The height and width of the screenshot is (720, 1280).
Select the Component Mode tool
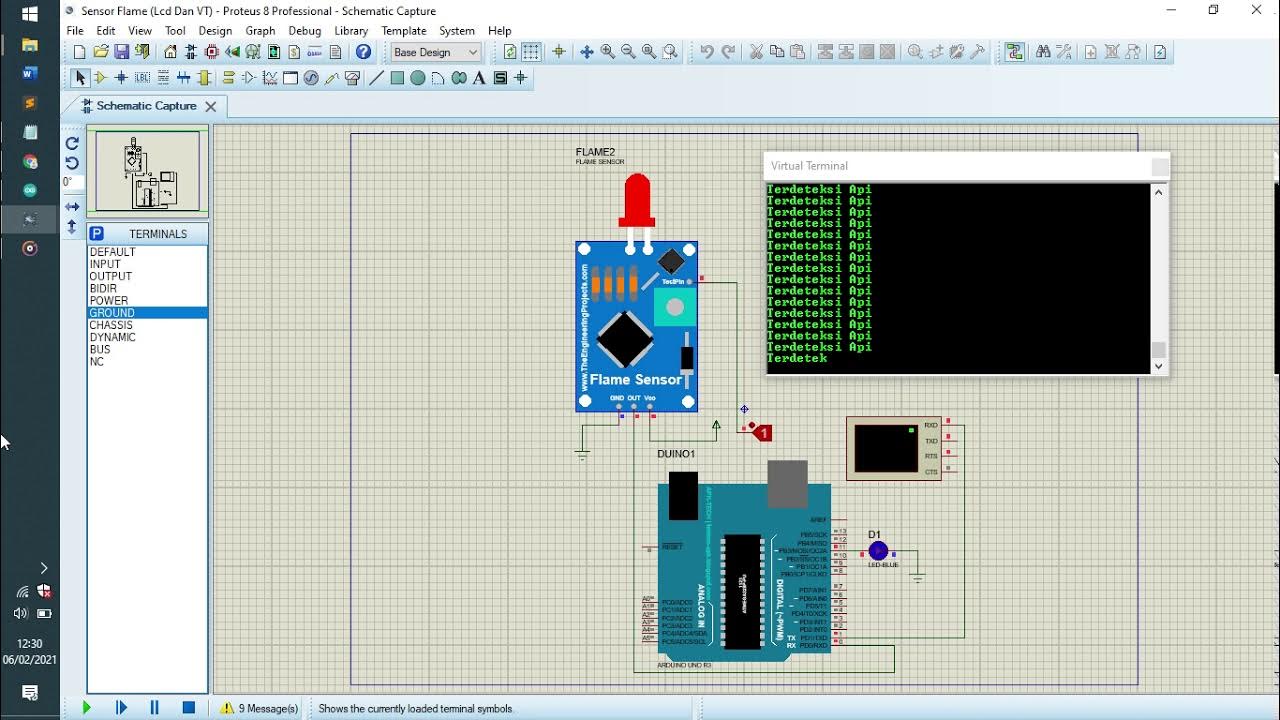(100, 78)
